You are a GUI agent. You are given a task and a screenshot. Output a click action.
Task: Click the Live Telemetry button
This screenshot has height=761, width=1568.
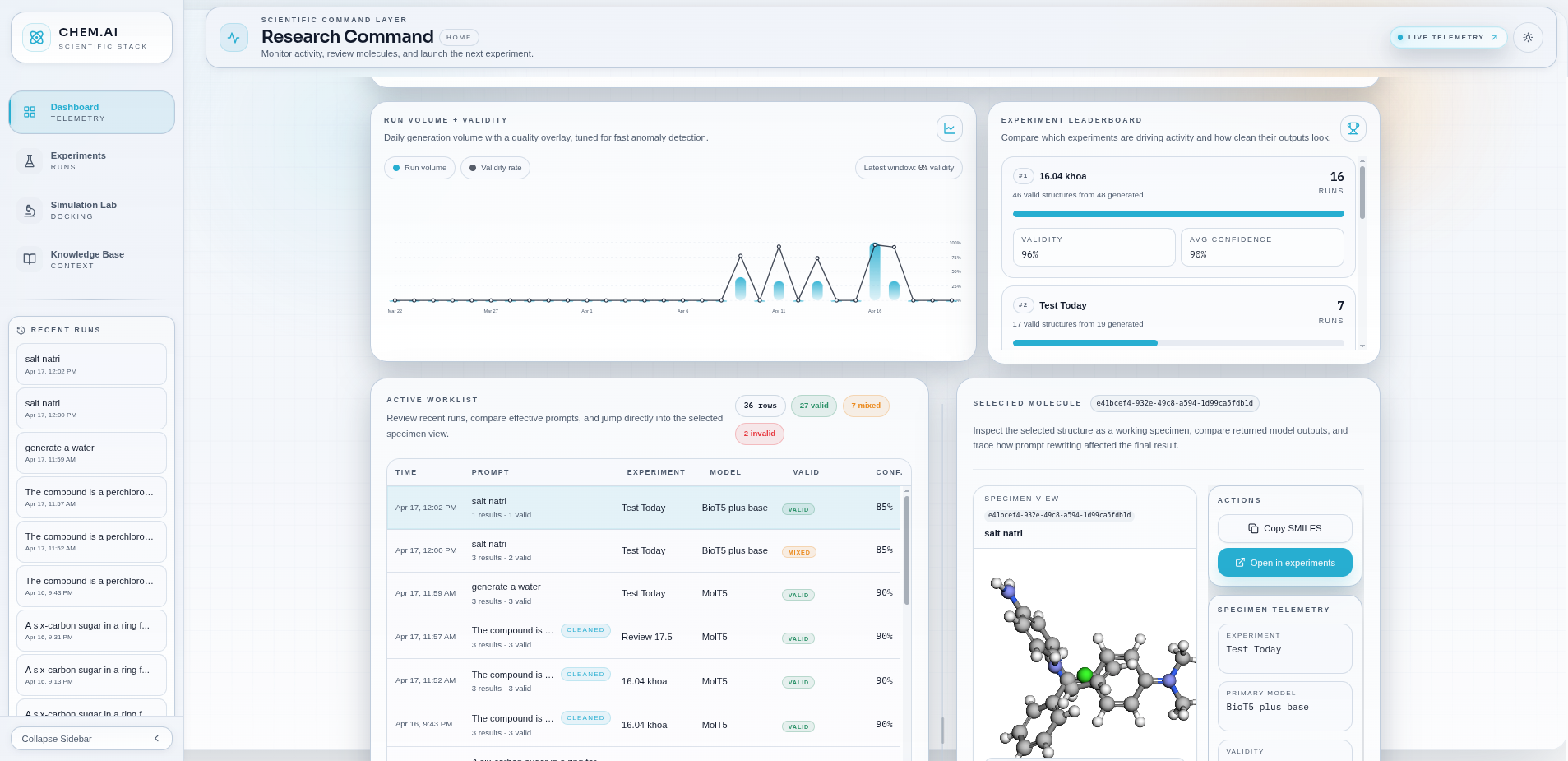(x=1449, y=37)
